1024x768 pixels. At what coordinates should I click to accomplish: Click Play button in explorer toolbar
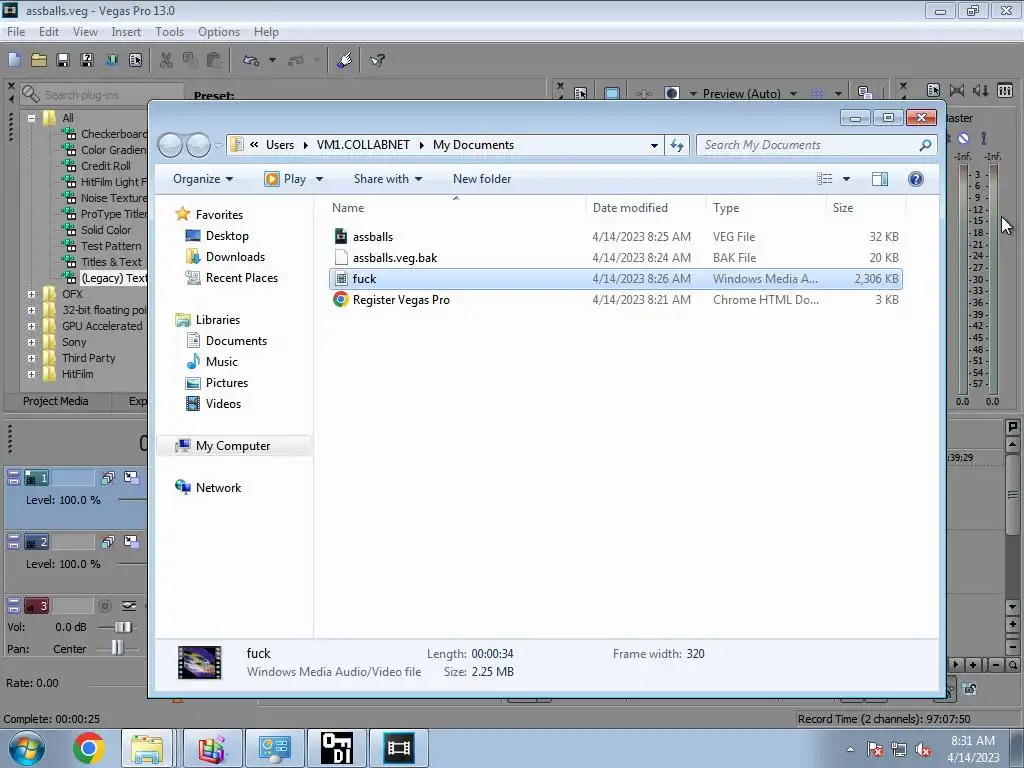[285, 179]
